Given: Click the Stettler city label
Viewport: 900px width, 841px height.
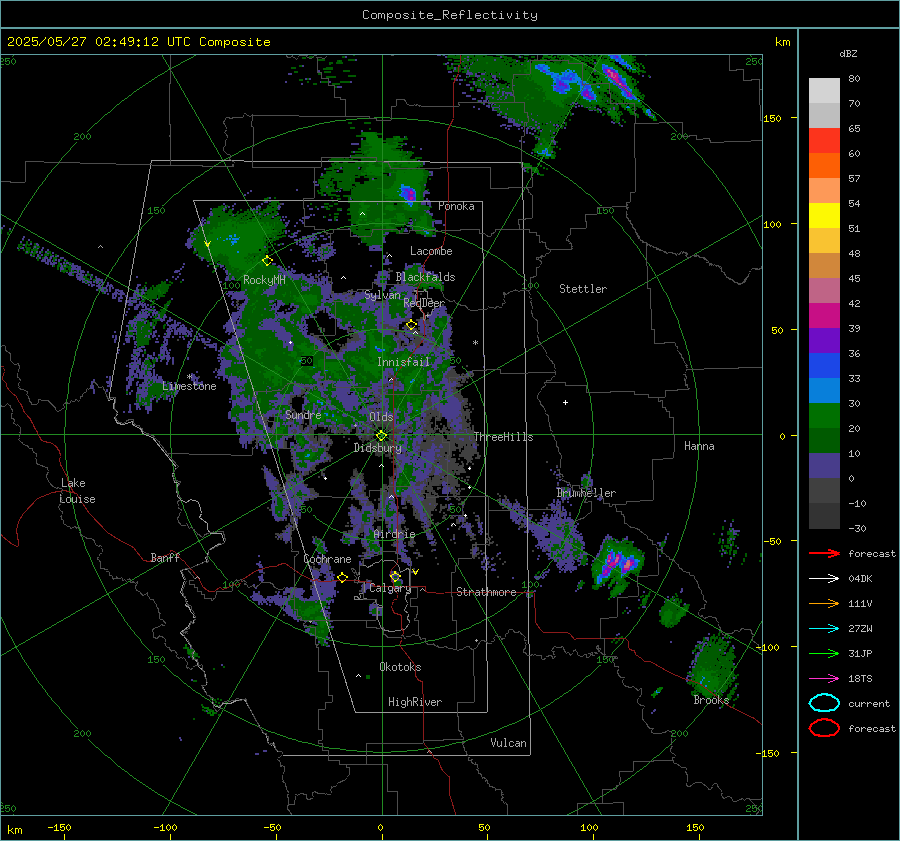Looking at the screenshot, I should [x=583, y=289].
